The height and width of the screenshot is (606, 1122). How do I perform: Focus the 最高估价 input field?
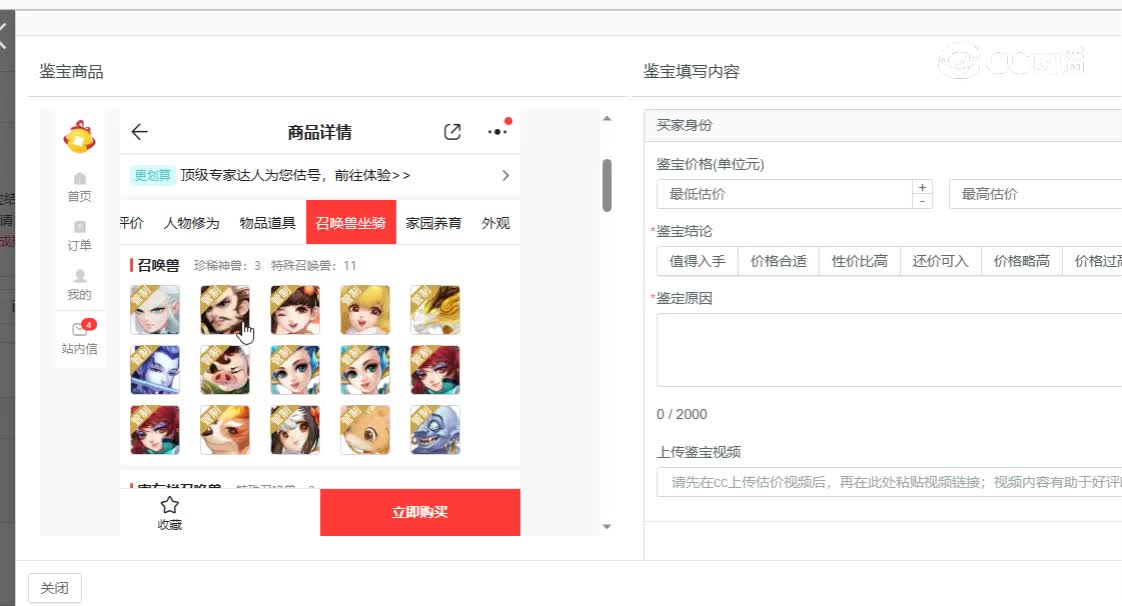pyautogui.click(x=1035, y=194)
